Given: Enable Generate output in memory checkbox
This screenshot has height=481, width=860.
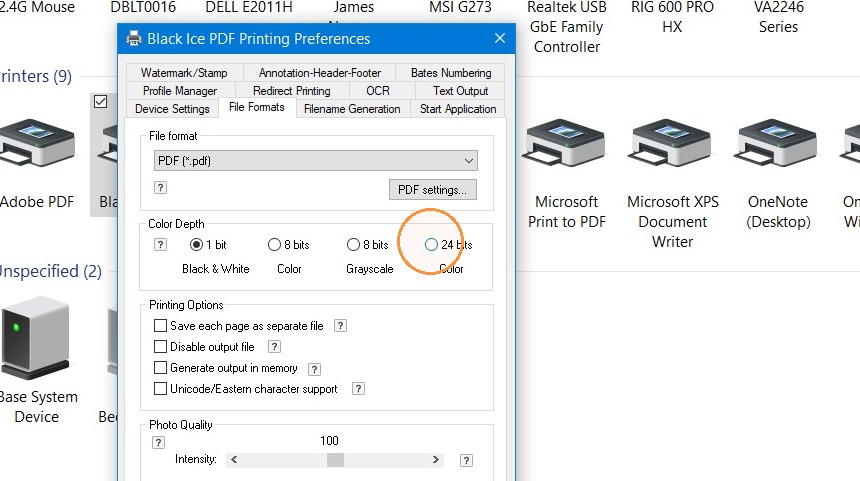Looking at the screenshot, I should coord(160,367).
